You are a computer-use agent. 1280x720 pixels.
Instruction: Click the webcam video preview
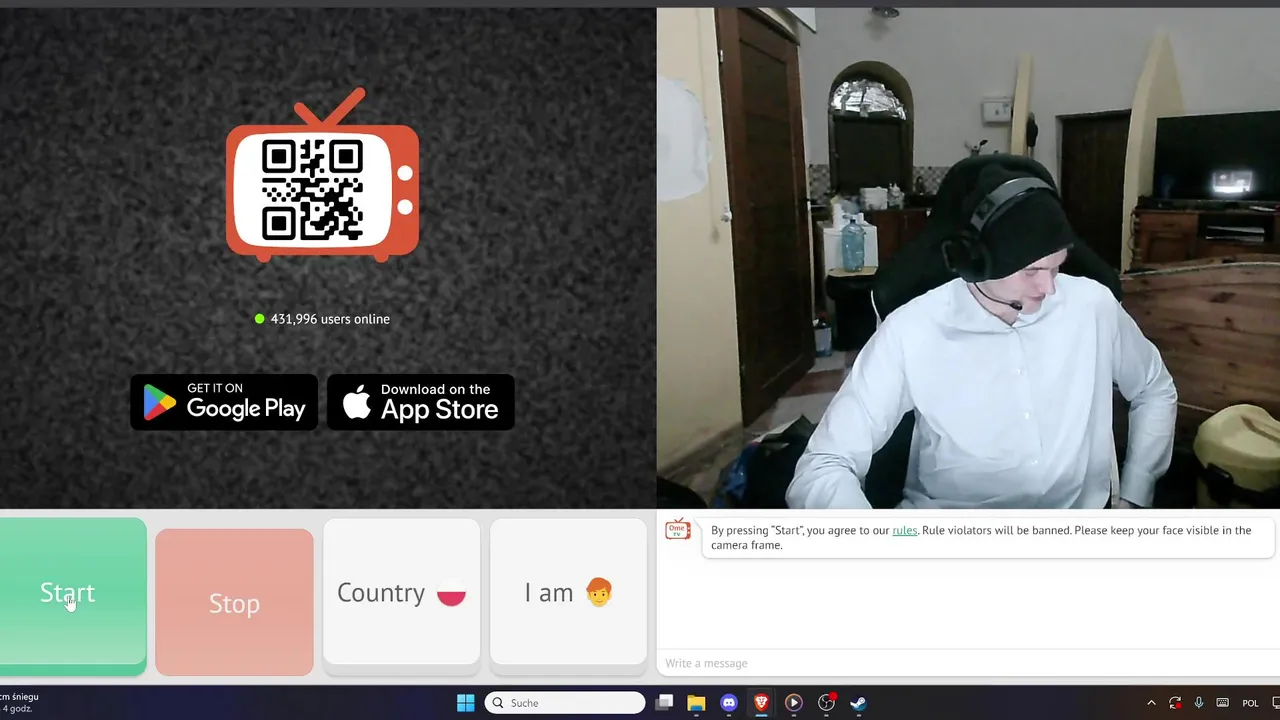pos(968,258)
